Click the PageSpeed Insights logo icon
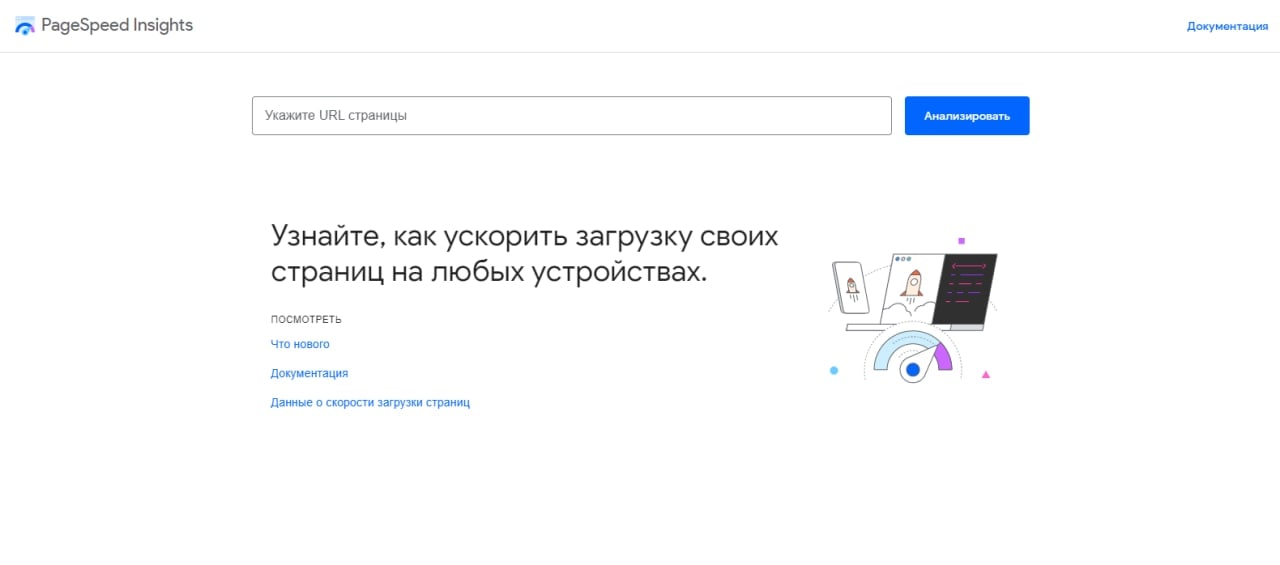Screen dimensions: 1280x565 pos(25,26)
